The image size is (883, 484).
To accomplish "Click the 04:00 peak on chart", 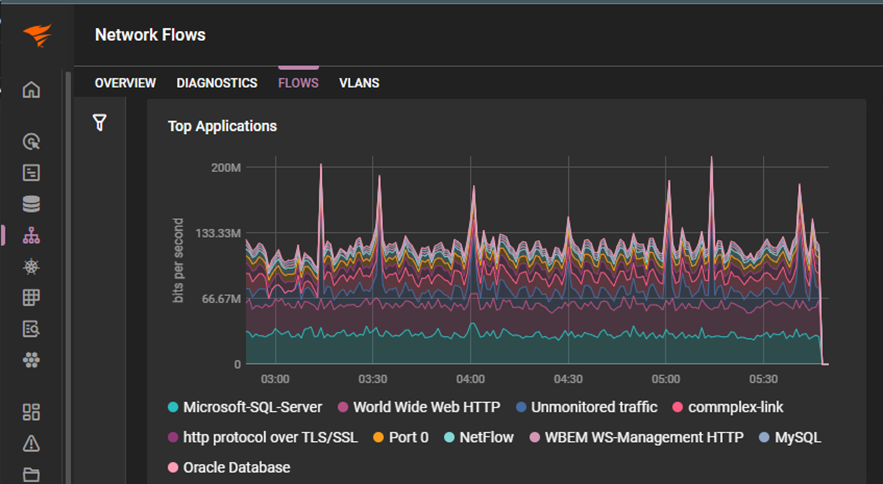I will [474, 187].
